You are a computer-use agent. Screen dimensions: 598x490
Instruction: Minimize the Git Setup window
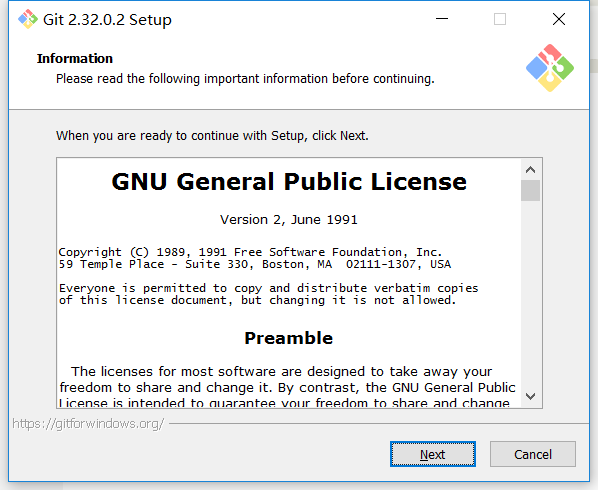[x=442, y=19]
